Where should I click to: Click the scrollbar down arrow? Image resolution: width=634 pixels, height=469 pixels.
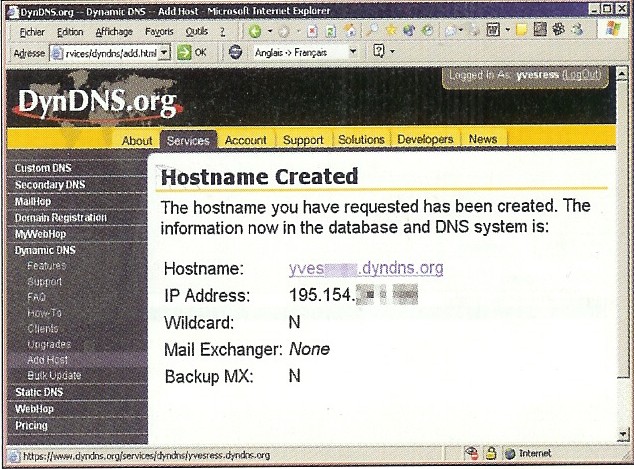coord(623,436)
